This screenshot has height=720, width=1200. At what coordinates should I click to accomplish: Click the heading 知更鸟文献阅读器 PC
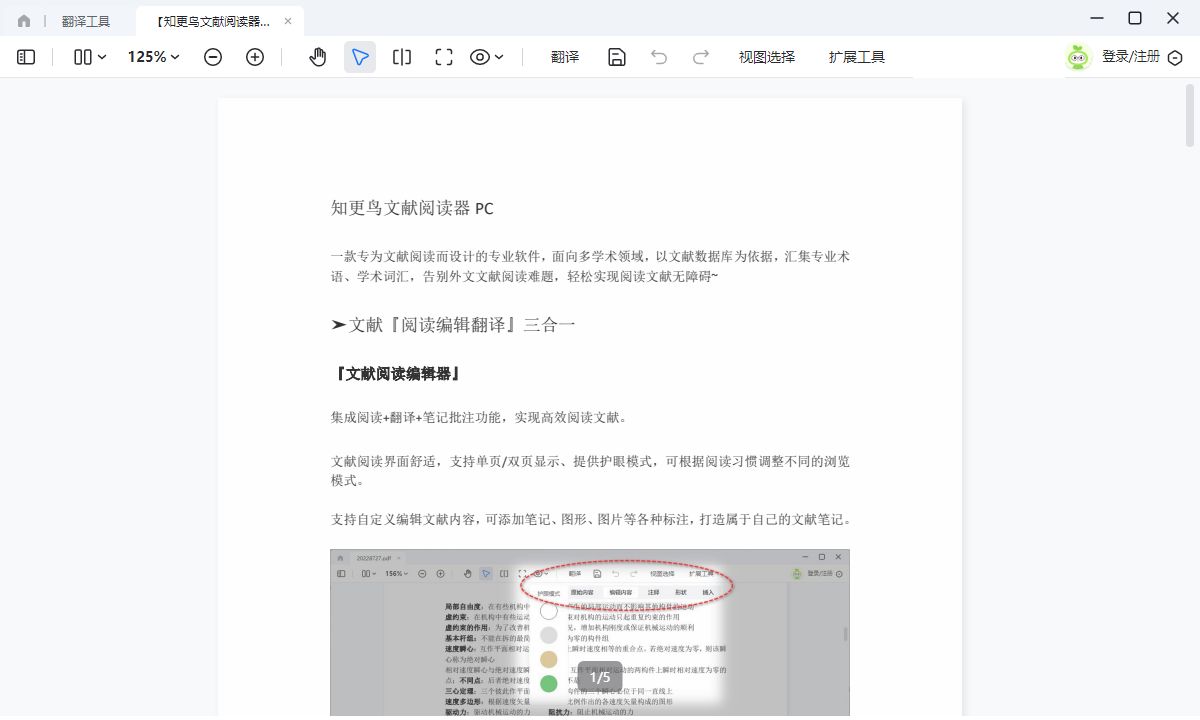click(x=412, y=208)
